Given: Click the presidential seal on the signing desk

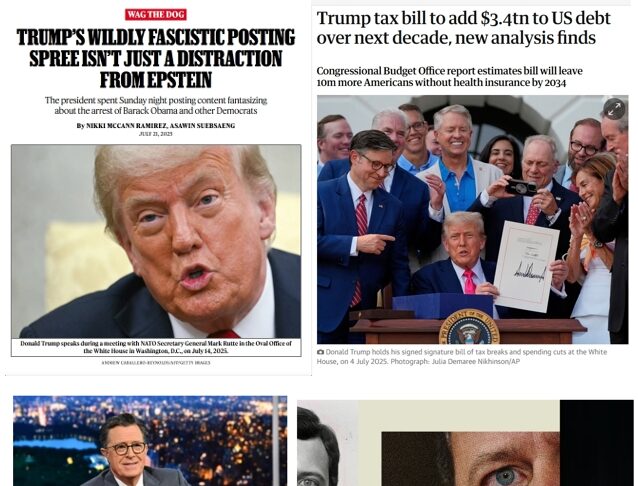Looking at the screenshot, I should (469, 327).
